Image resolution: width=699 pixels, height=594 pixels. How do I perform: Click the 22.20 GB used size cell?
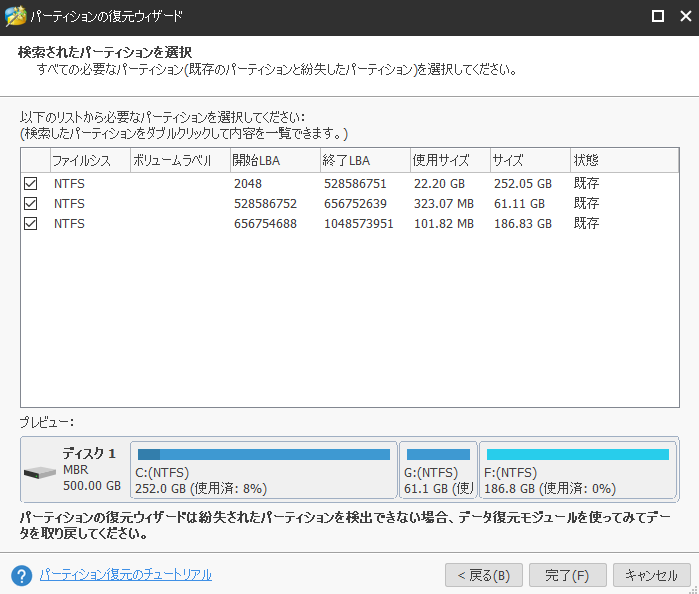[x=439, y=184]
